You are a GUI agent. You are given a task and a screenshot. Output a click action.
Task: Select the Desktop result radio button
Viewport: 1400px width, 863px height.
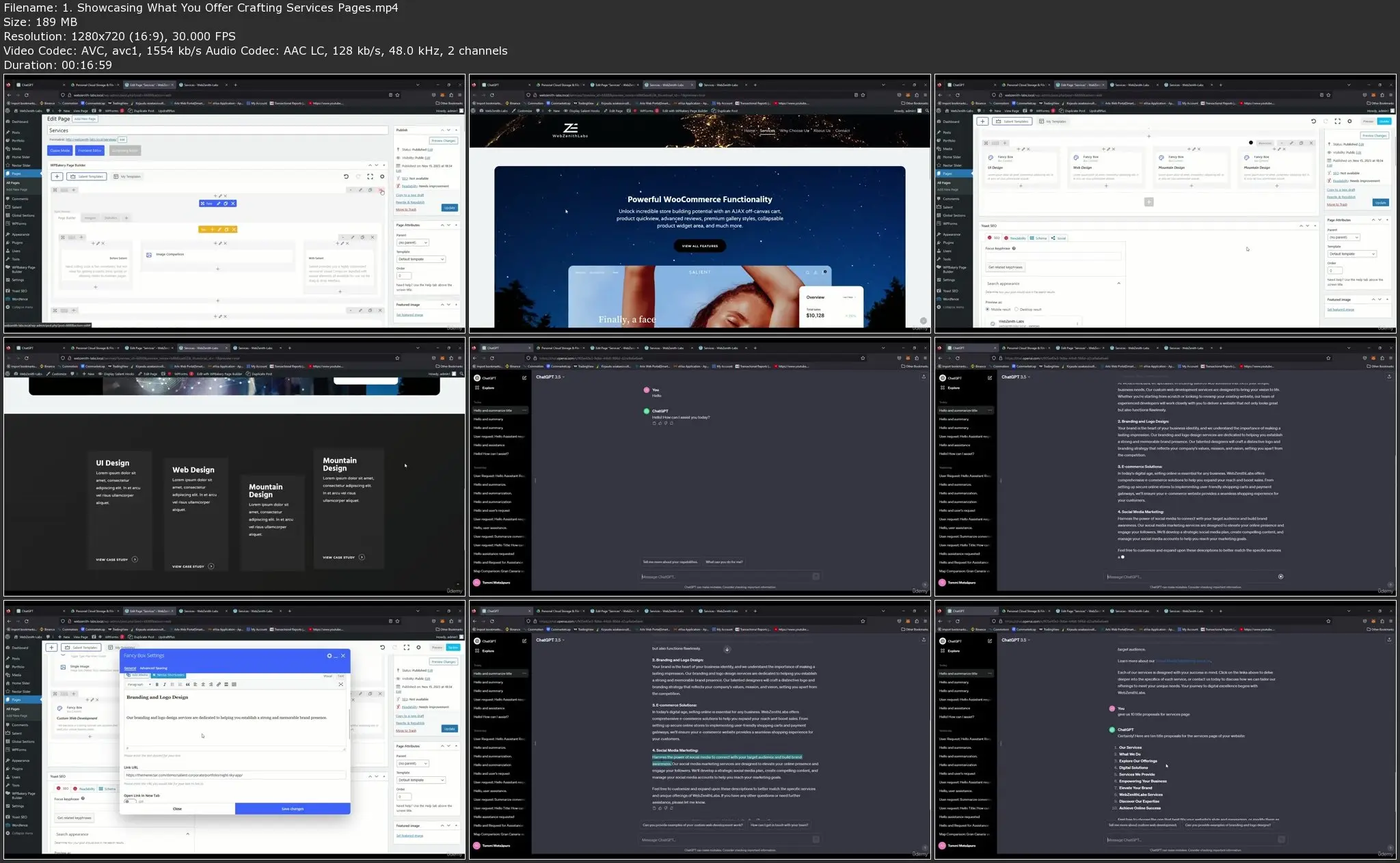1017,310
